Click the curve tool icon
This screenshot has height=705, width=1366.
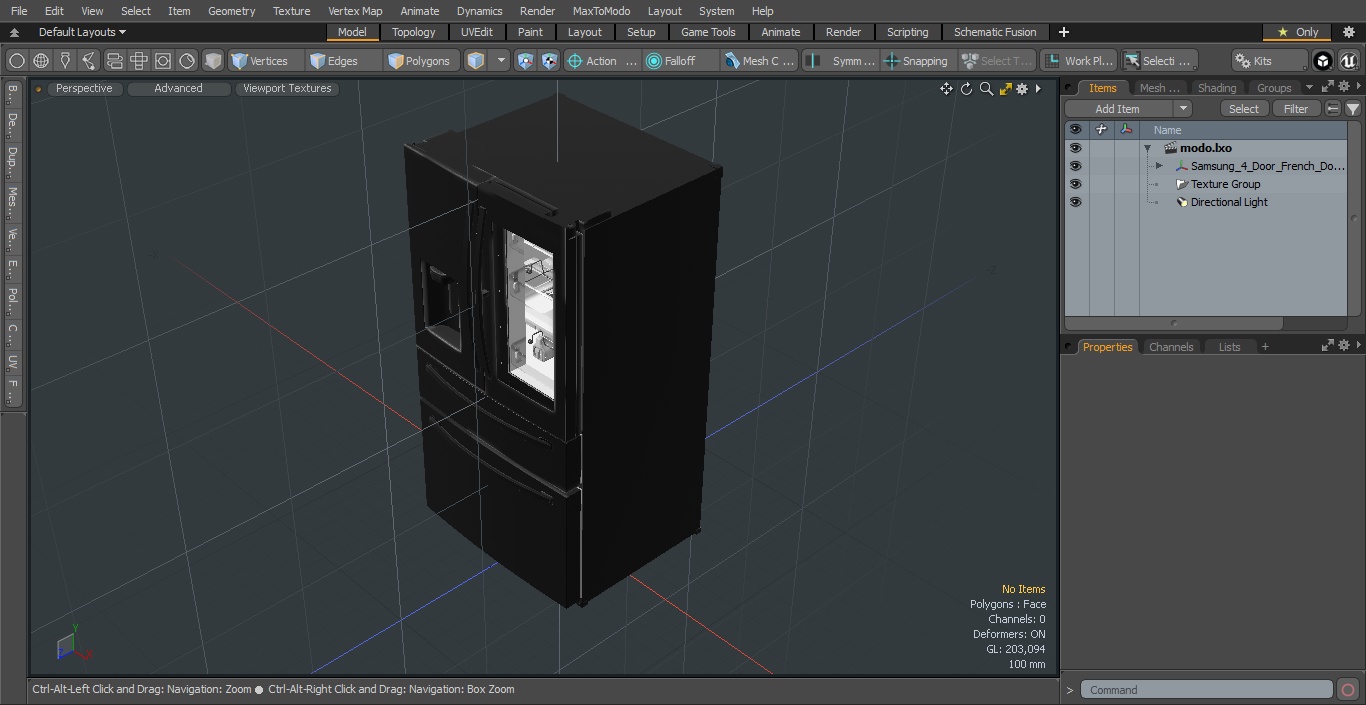(x=89, y=61)
